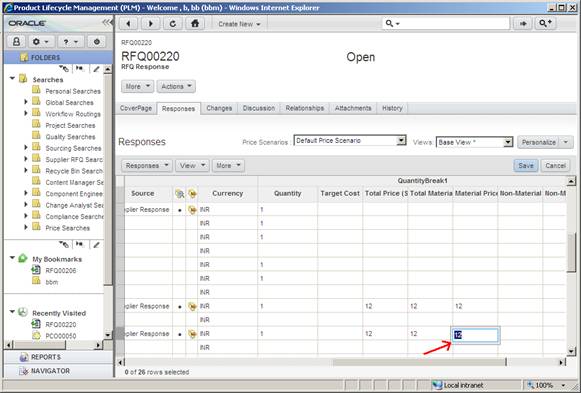Screen dimensions: 581x393
Task: Click the table's vertical scrollbar thumb
Action: [x=571, y=253]
